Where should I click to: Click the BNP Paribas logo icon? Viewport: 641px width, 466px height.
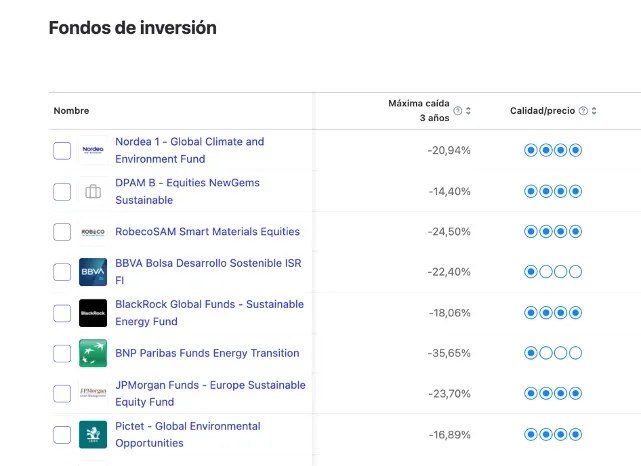coord(93,353)
